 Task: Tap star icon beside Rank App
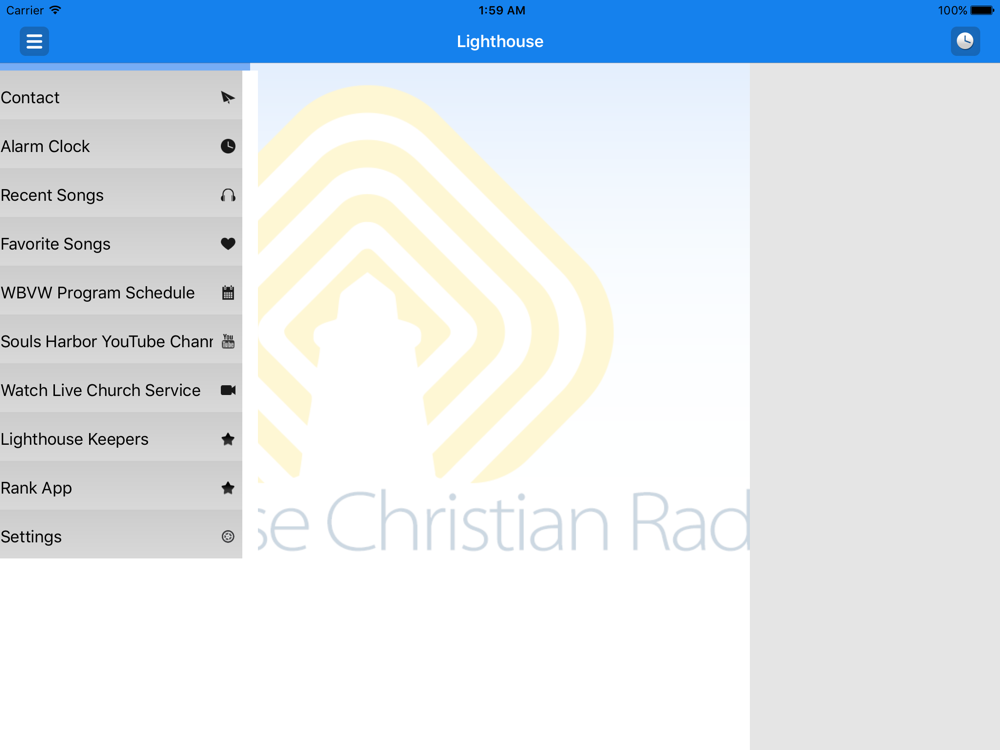[228, 488]
